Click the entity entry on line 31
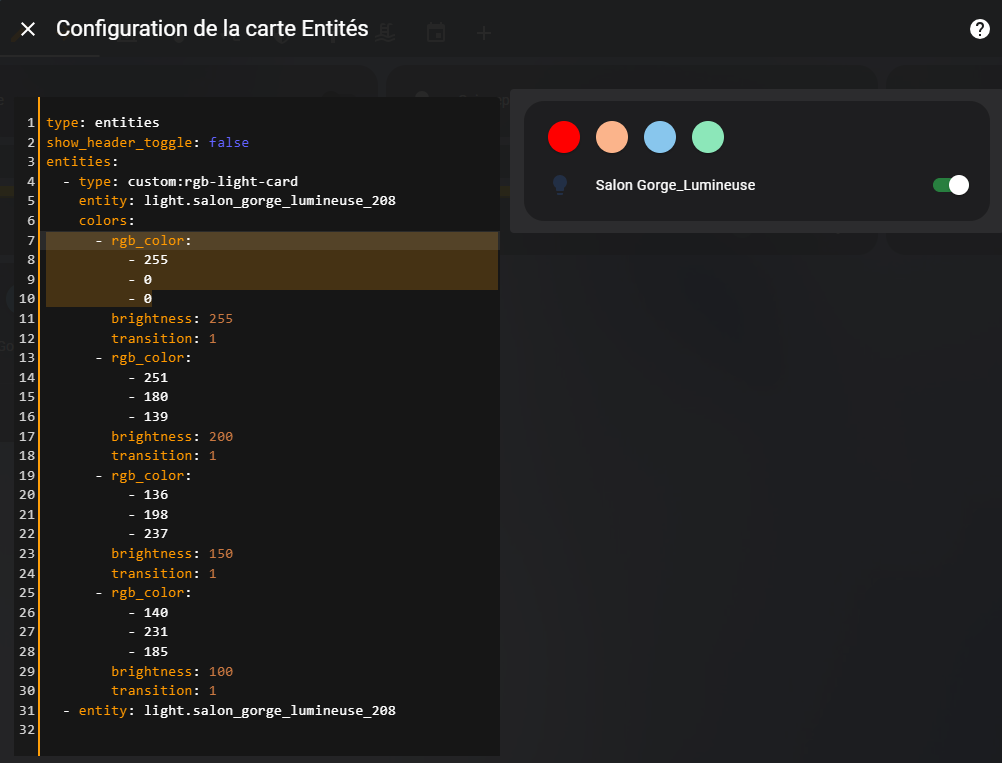This screenshot has width=1002, height=763. point(230,710)
